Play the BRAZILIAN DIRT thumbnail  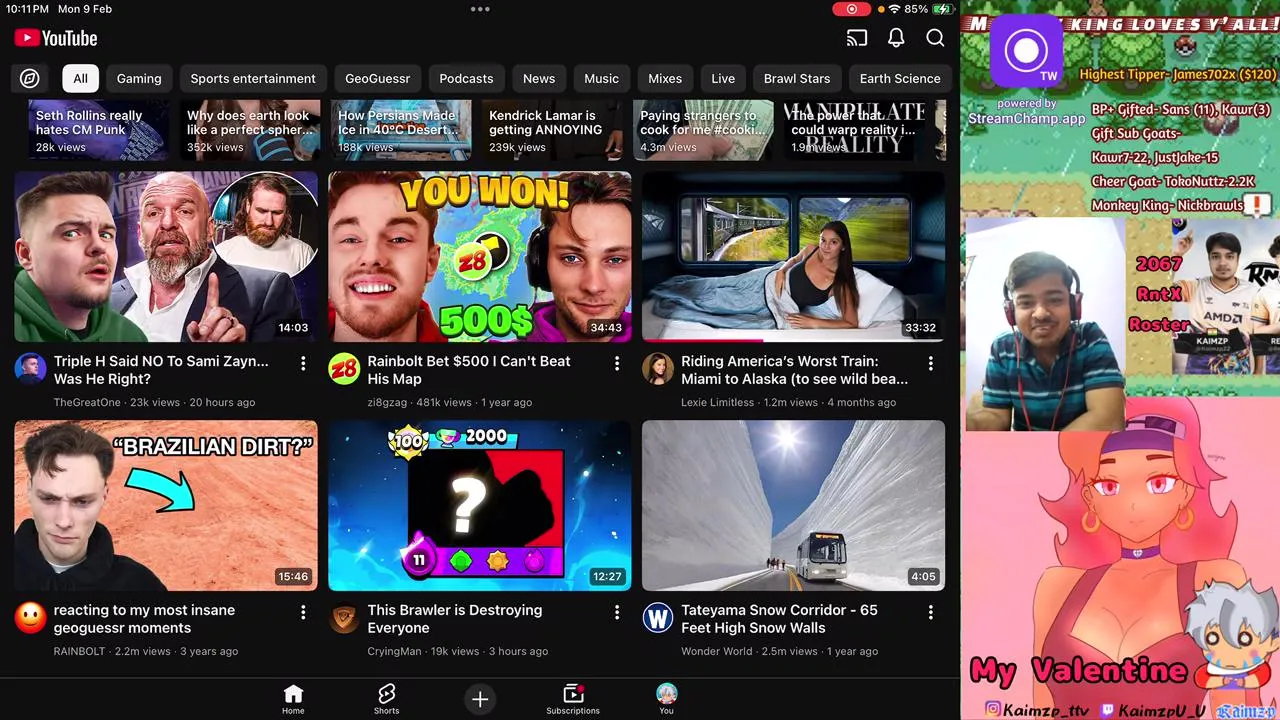(166, 506)
